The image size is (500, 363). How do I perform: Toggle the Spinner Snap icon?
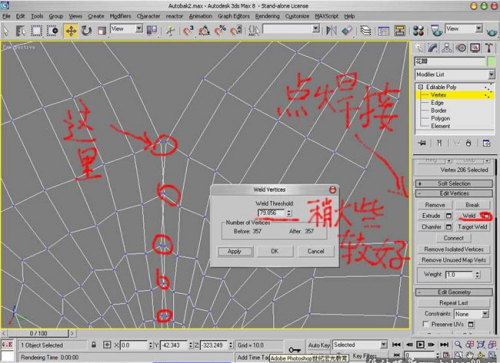pyautogui.click(x=236, y=31)
